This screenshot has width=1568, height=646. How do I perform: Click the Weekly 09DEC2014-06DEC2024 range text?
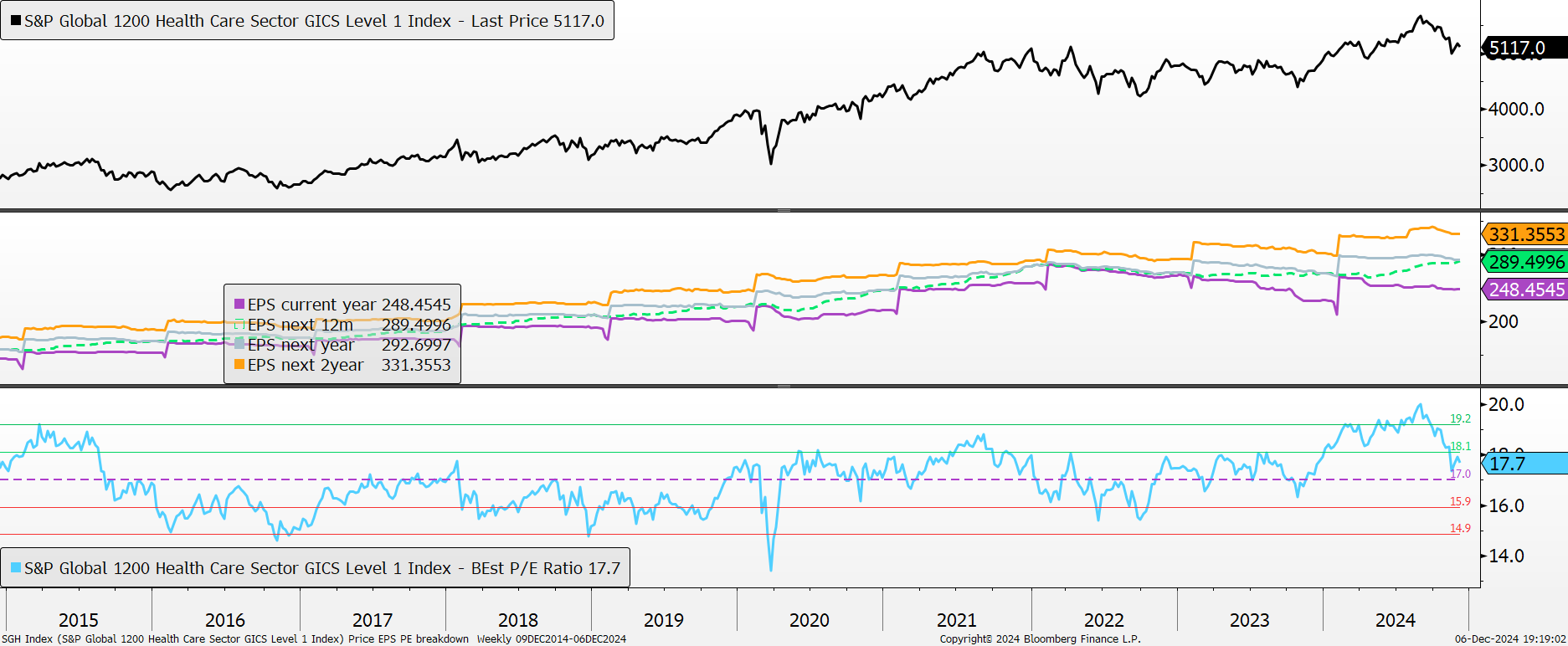(x=552, y=638)
